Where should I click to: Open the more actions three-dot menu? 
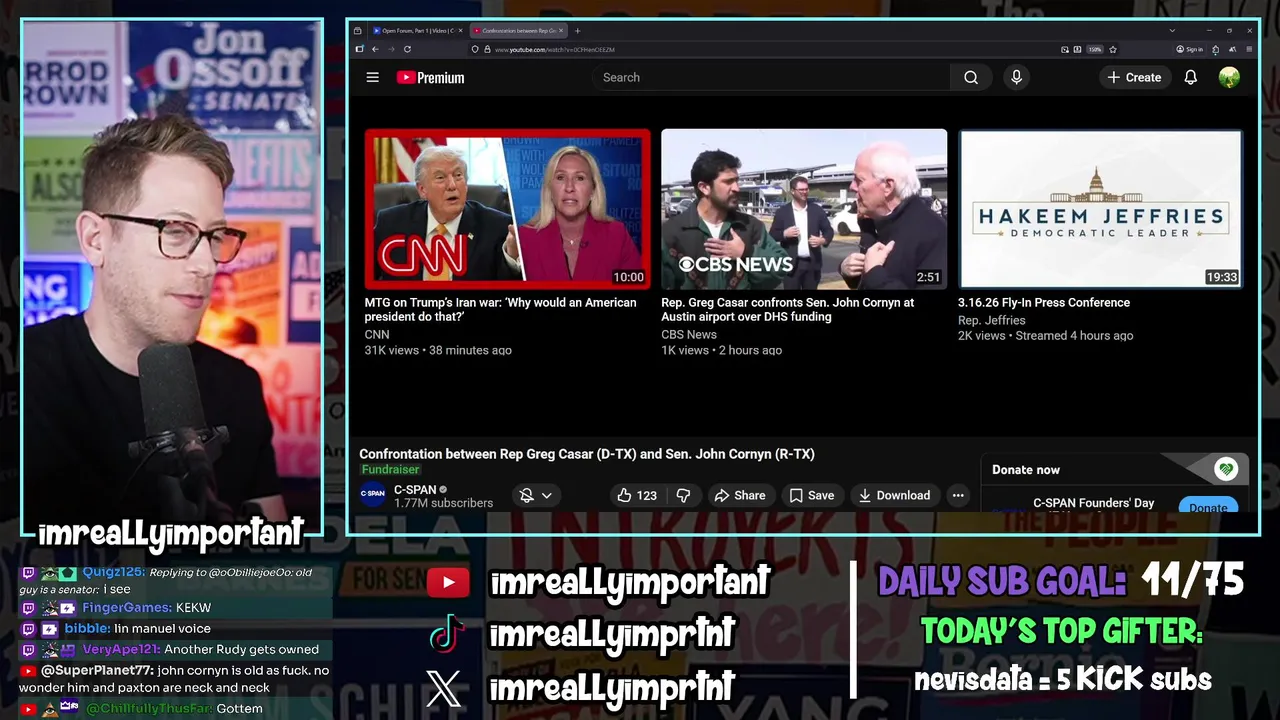point(957,495)
